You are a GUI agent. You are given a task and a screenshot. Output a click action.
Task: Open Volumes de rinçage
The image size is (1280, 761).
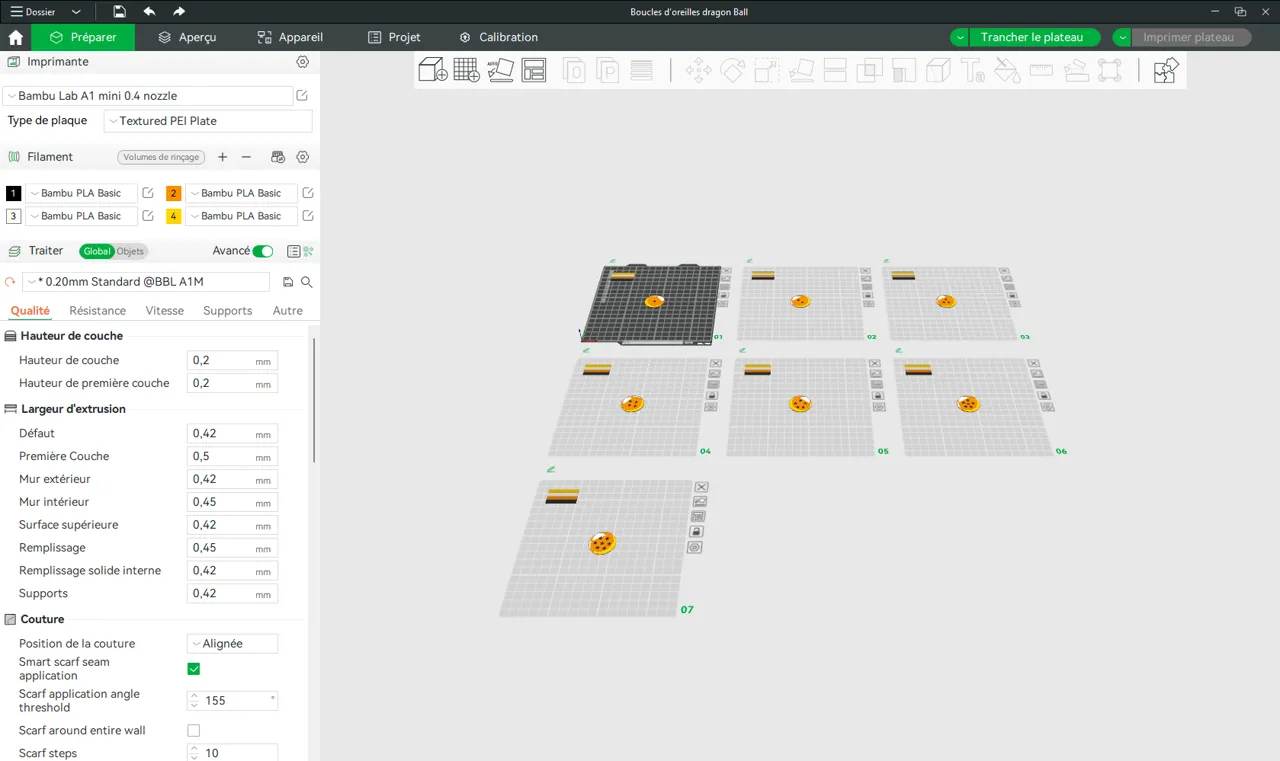[x=161, y=157]
